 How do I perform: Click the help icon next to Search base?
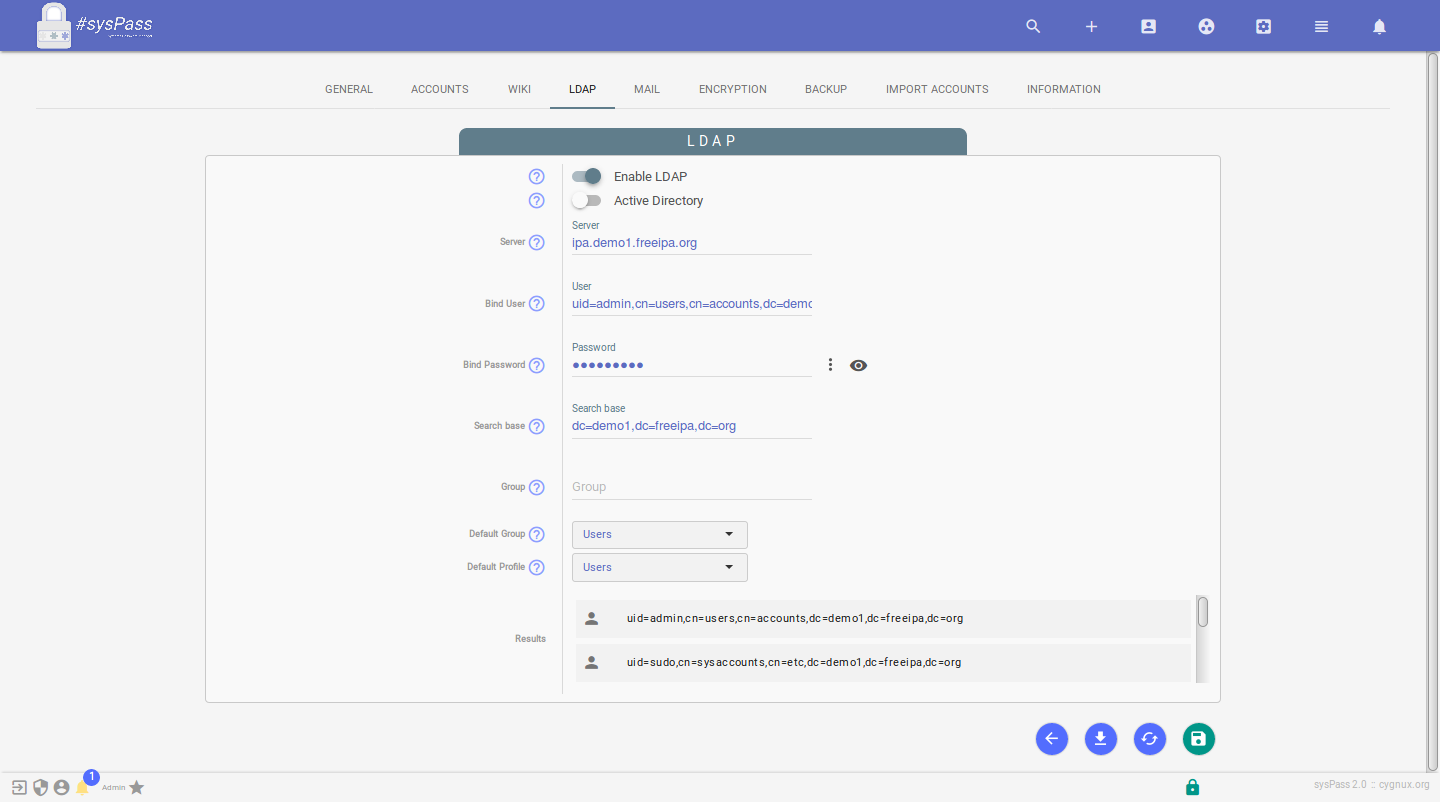click(537, 427)
